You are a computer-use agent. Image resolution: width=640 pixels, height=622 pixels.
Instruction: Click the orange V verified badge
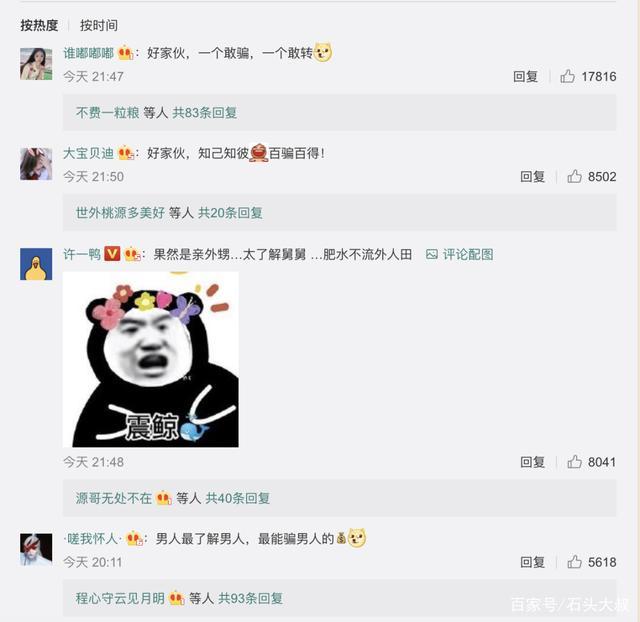(112, 254)
